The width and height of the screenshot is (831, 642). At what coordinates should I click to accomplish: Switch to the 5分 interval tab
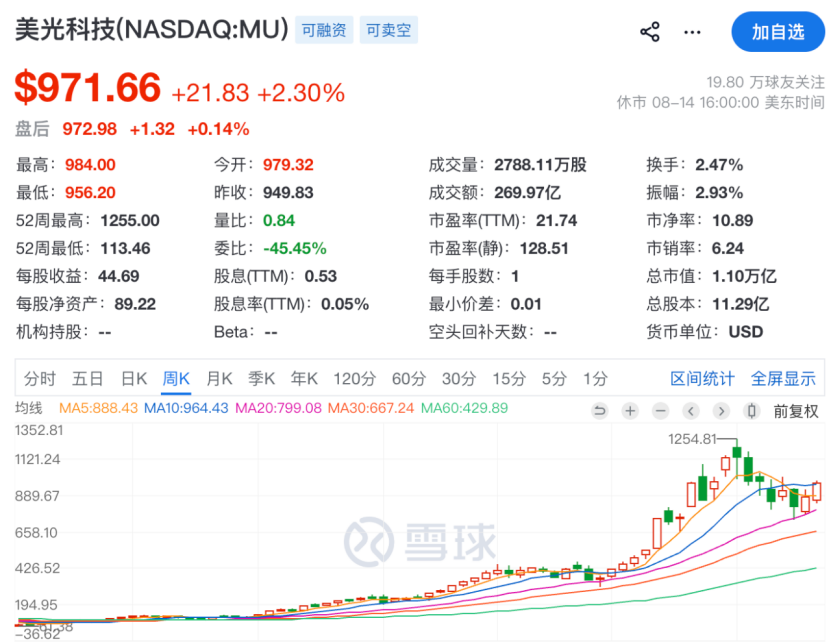point(554,379)
